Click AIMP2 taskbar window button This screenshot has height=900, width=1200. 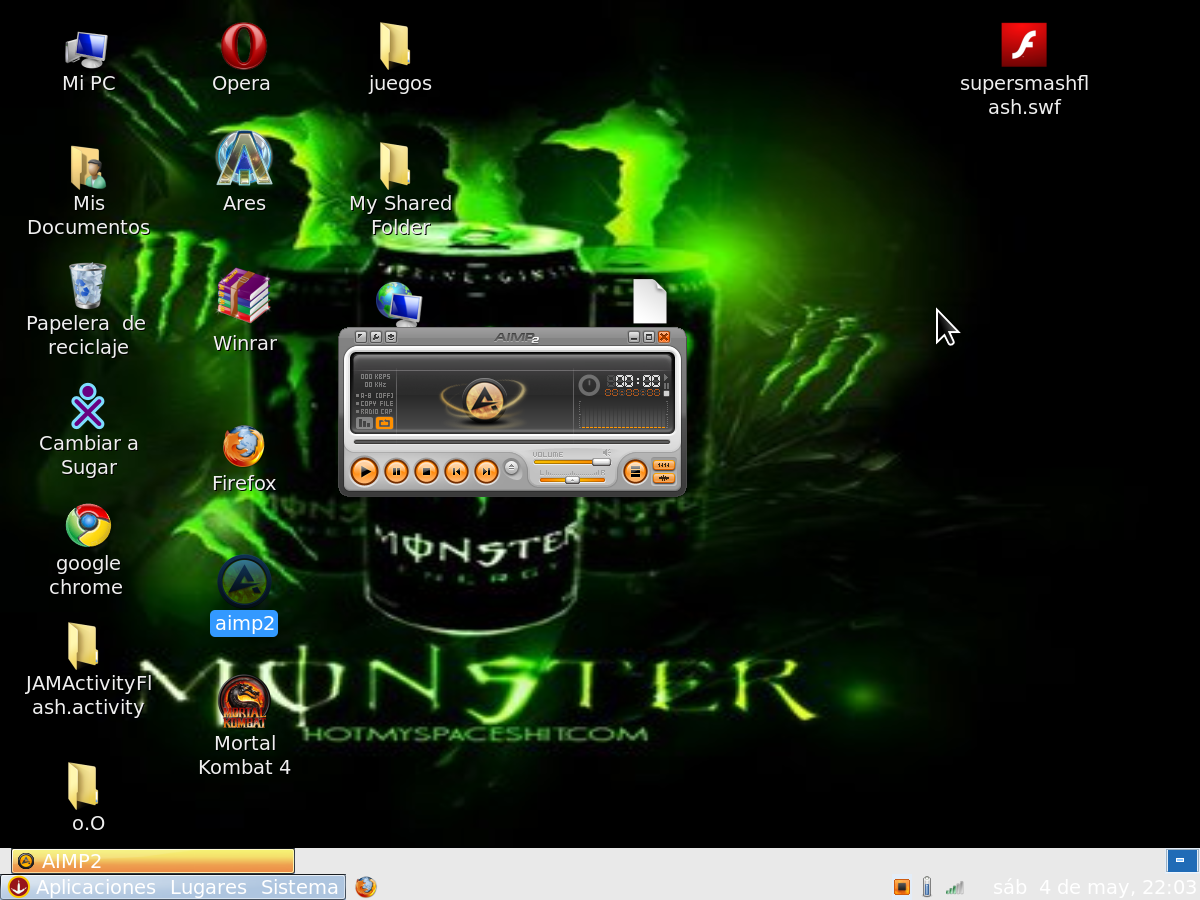tap(153, 861)
